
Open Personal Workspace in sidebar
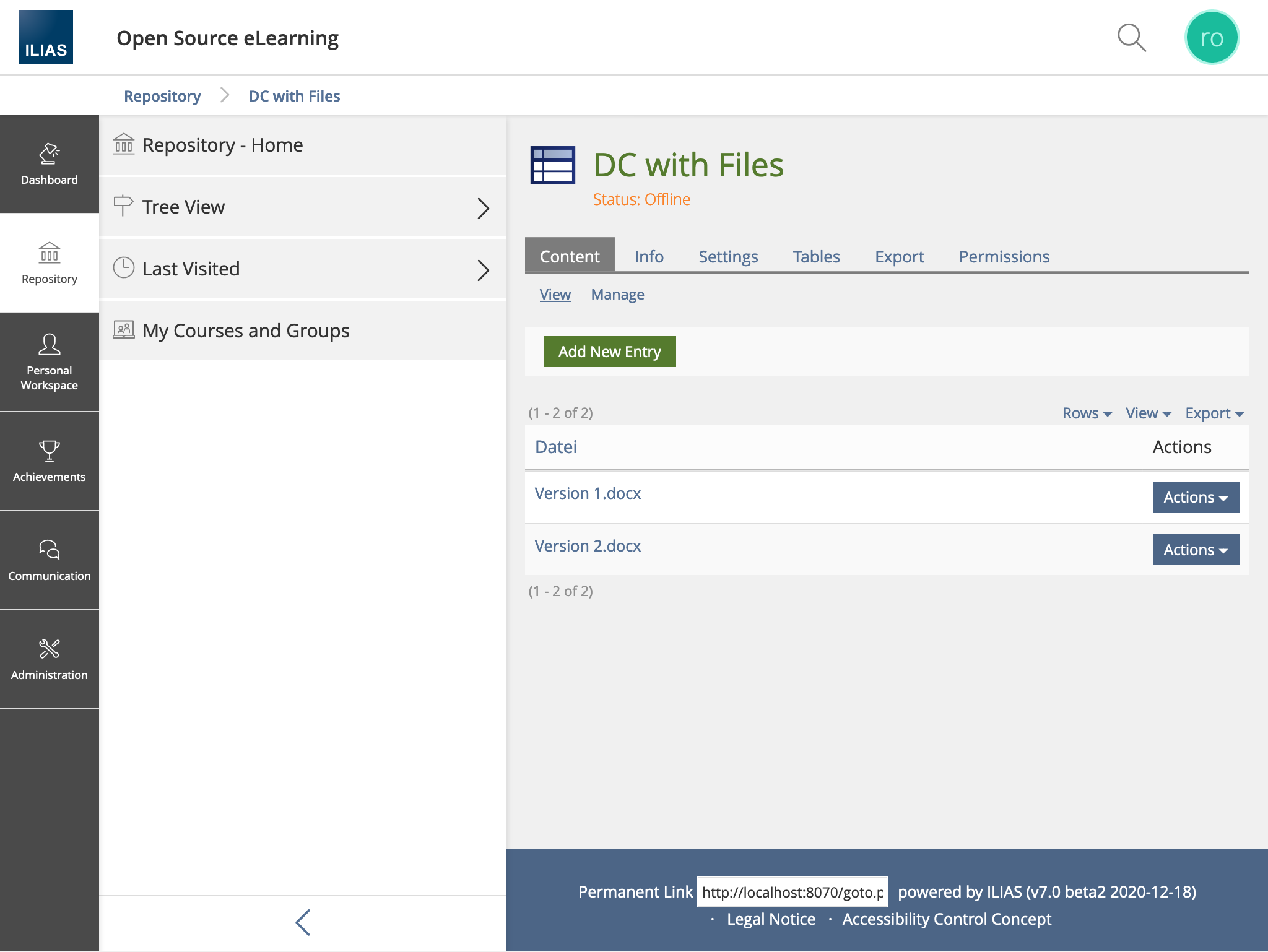[50, 362]
